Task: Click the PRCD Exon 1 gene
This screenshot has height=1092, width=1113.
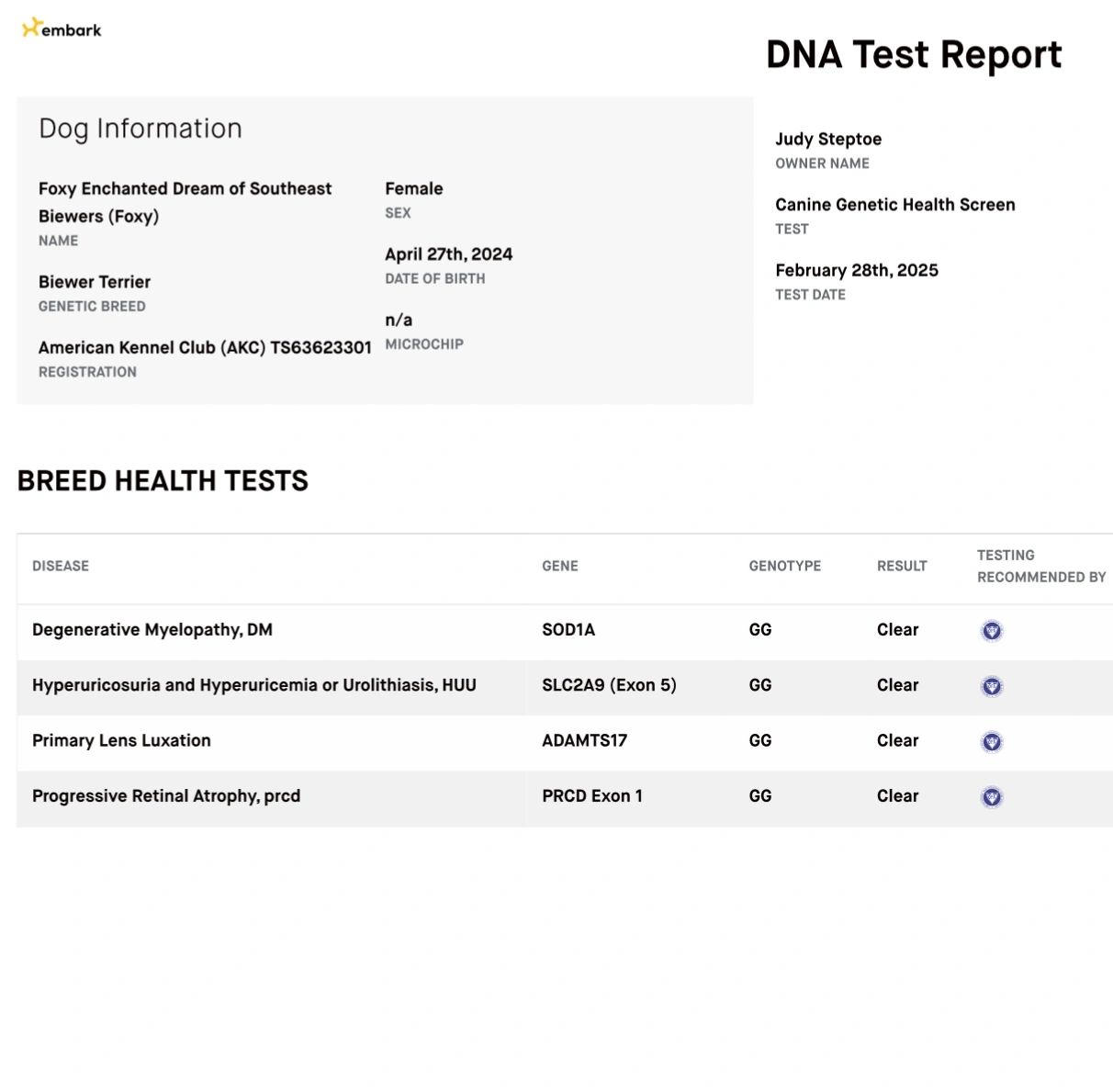Action: (592, 796)
